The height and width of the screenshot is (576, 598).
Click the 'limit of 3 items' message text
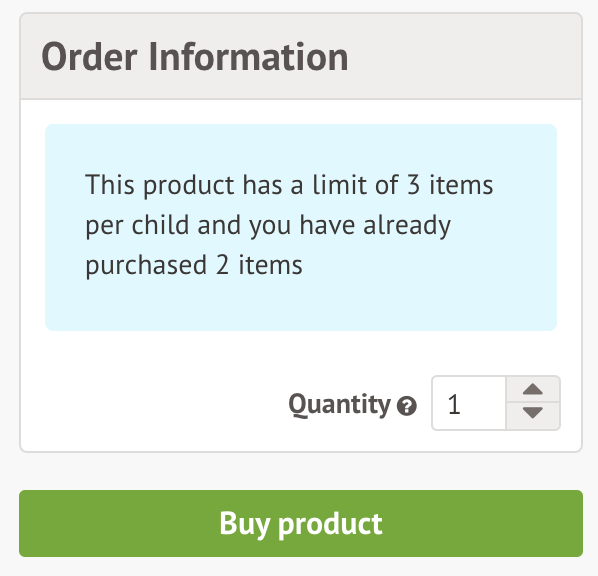tap(403, 185)
